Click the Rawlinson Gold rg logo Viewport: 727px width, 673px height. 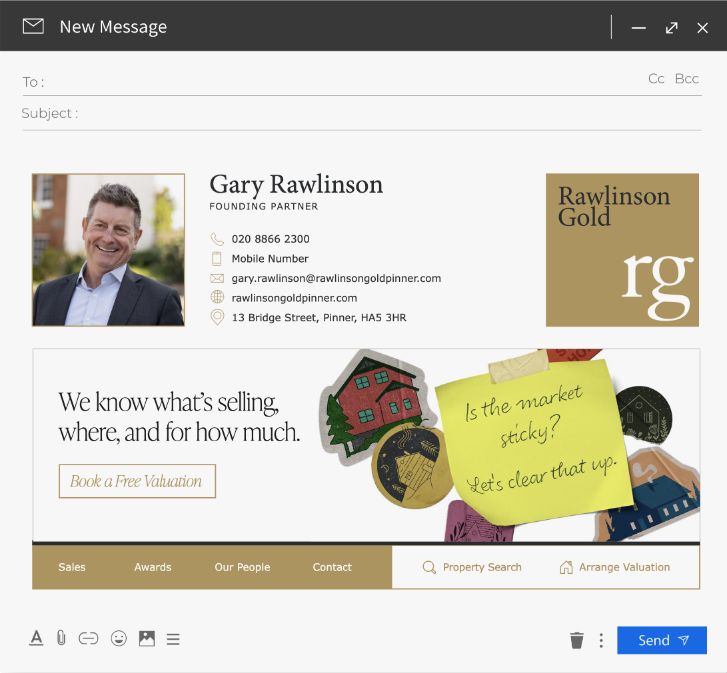(x=622, y=250)
